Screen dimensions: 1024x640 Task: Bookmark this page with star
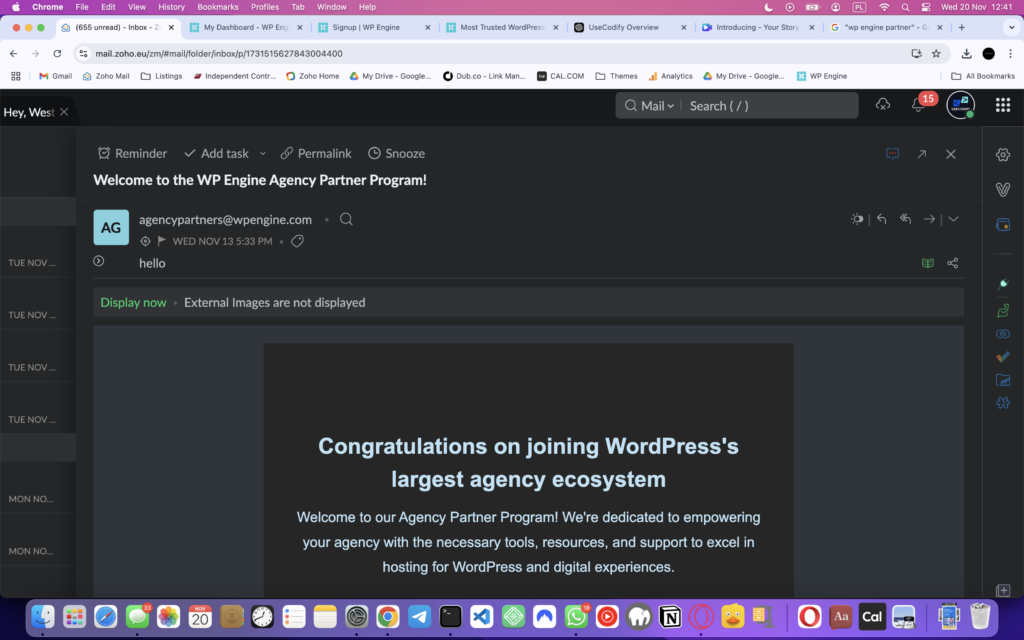tap(936, 54)
